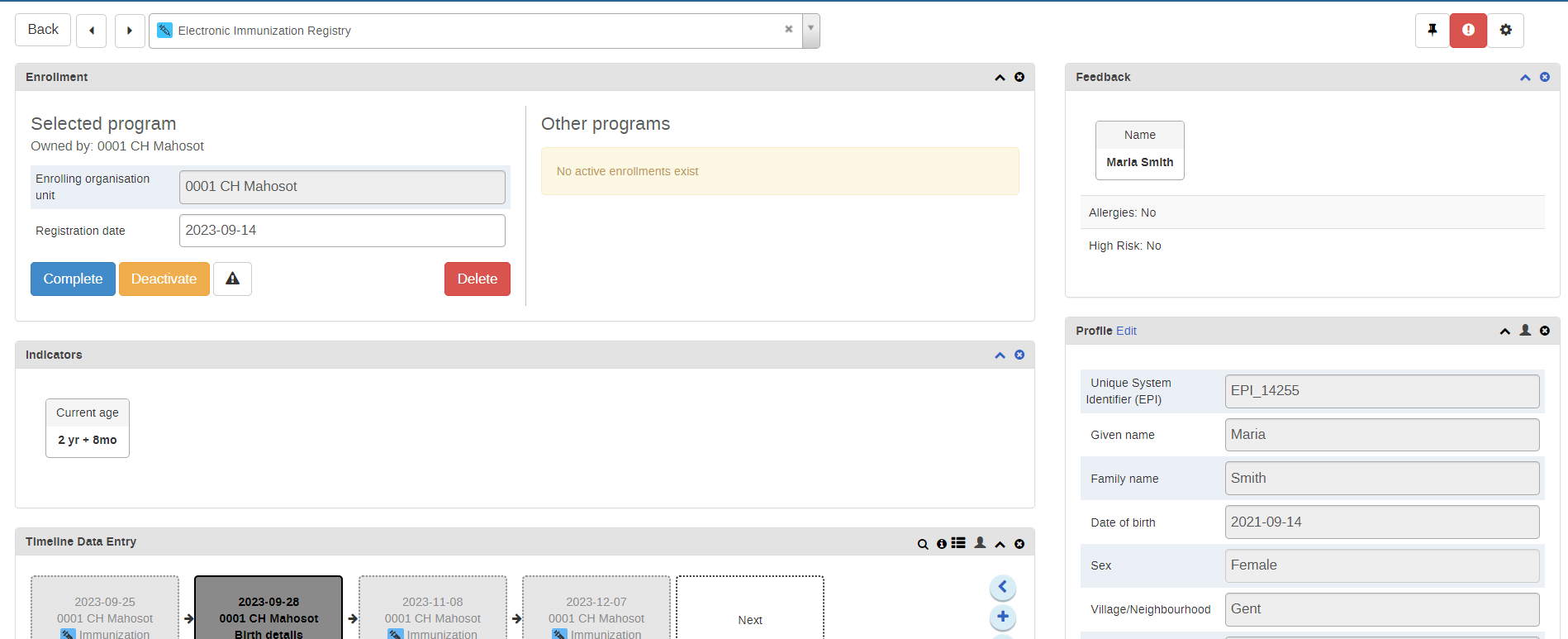Click the Registration date field
Screen dimensions: 1568x639
coord(342,231)
